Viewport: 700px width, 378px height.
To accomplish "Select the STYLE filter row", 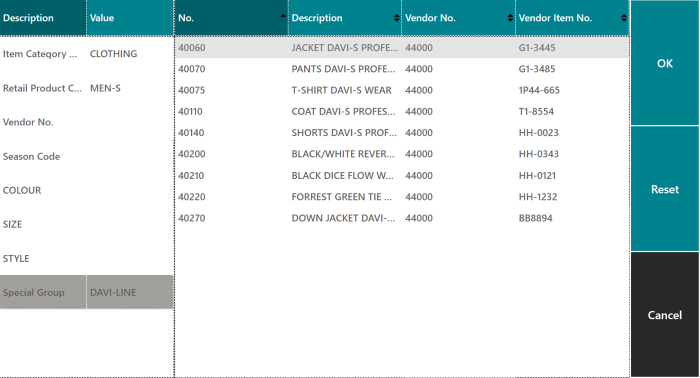I will (x=87, y=258).
